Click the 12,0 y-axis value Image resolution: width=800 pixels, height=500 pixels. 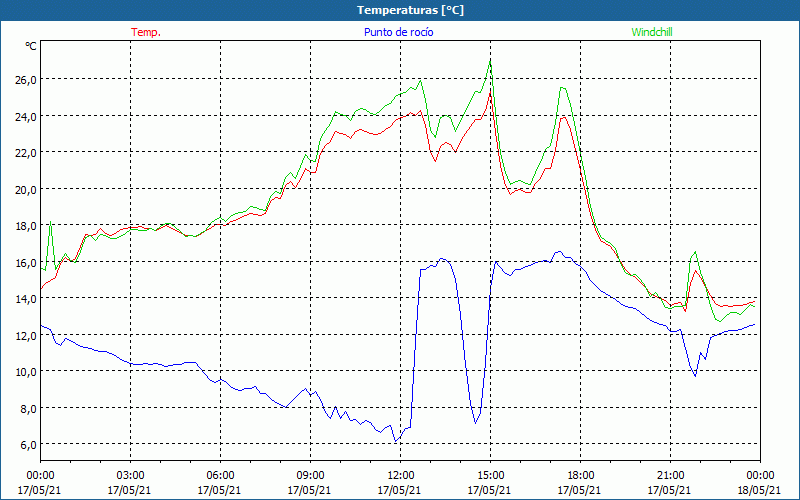click(x=26, y=335)
